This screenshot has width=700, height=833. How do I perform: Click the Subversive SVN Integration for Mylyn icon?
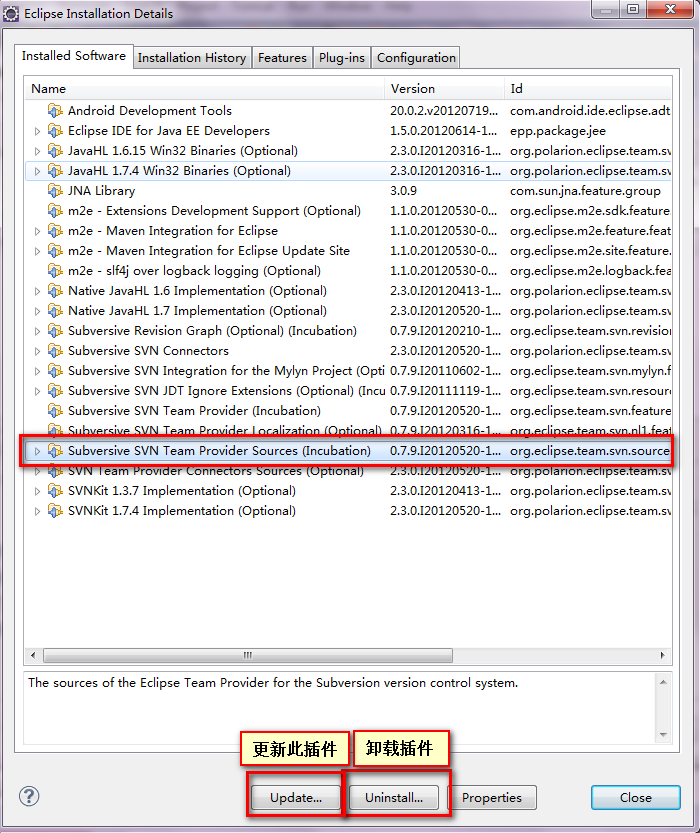click(55, 371)
